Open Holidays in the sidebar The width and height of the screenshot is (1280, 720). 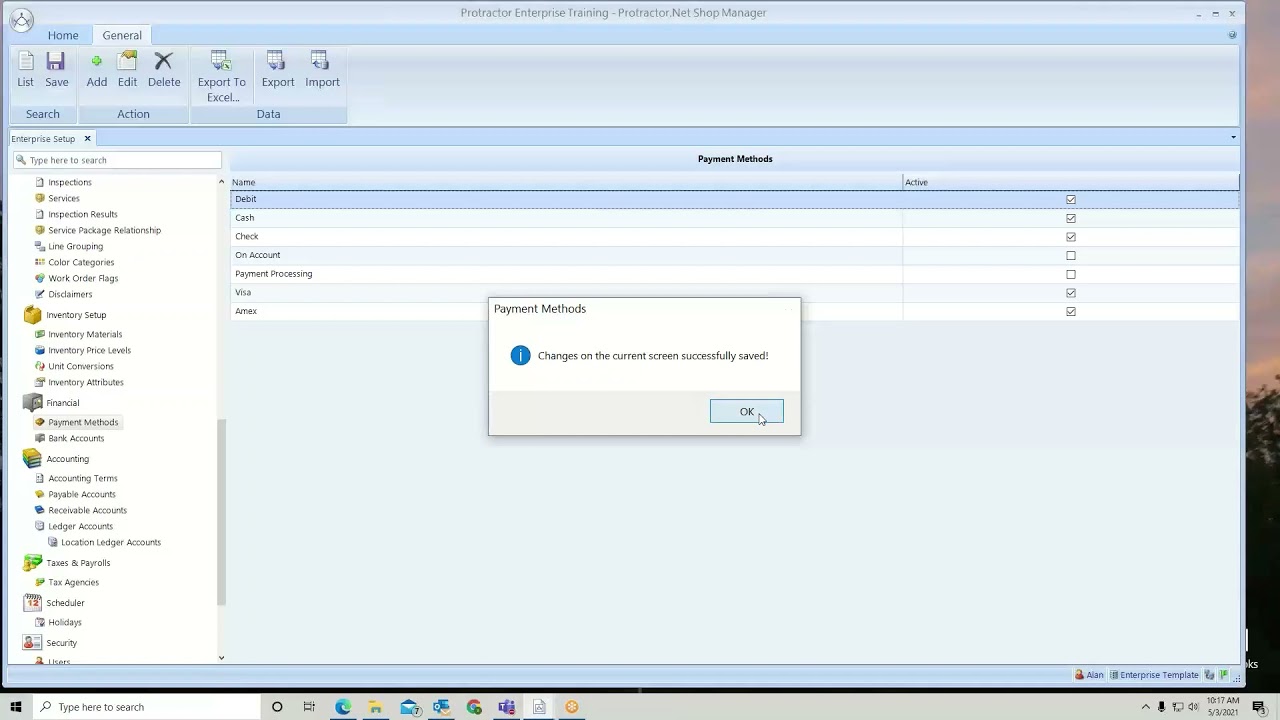(65, 622)
